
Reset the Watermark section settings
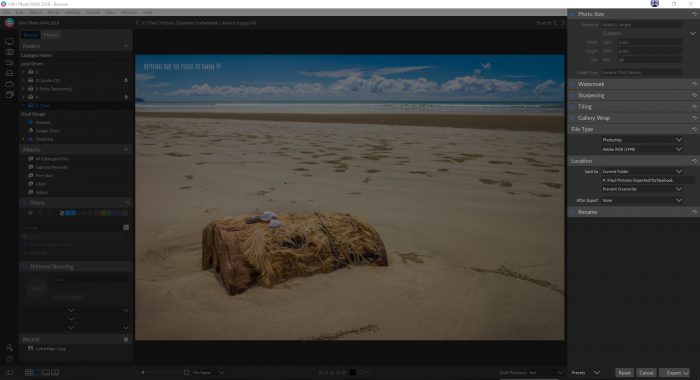(694, 84)
